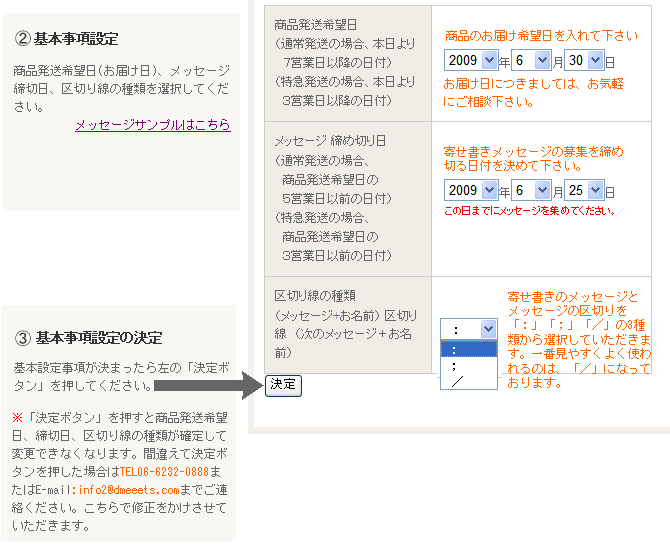Open the message deadline year dropdown
670x544 pixels.
(x=471, y=190)
